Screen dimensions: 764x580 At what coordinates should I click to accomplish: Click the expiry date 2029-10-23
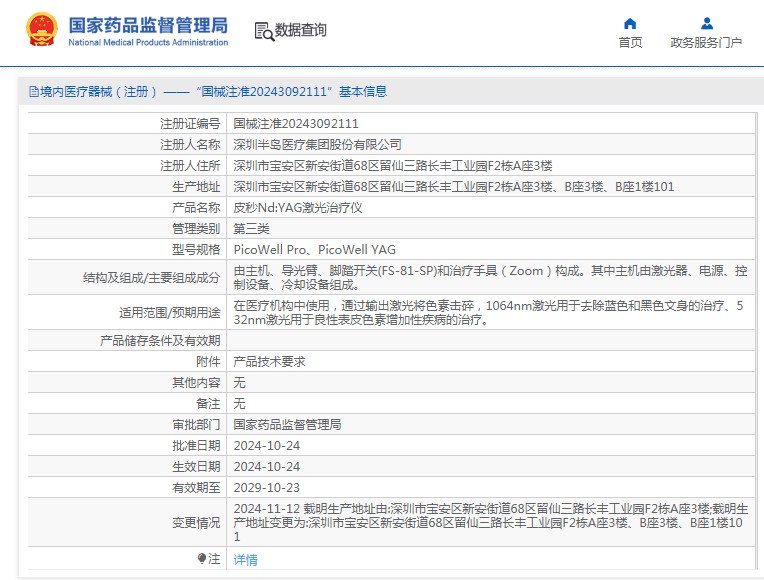point(266,488)
